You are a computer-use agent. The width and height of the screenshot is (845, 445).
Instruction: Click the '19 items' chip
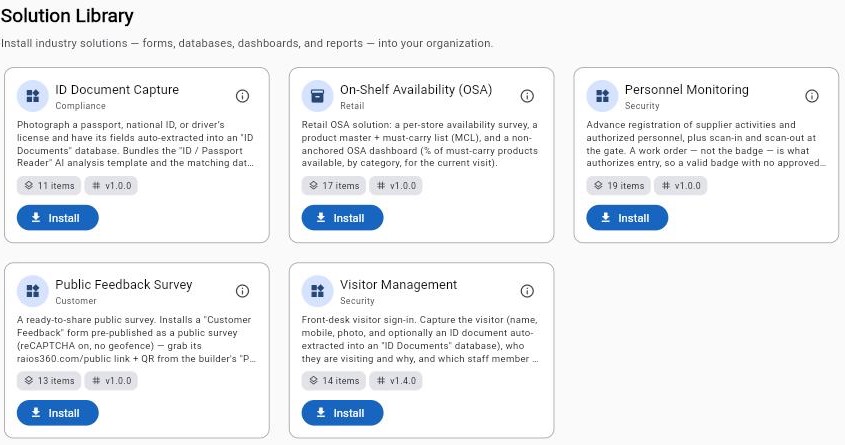click(x=618, y=185)
